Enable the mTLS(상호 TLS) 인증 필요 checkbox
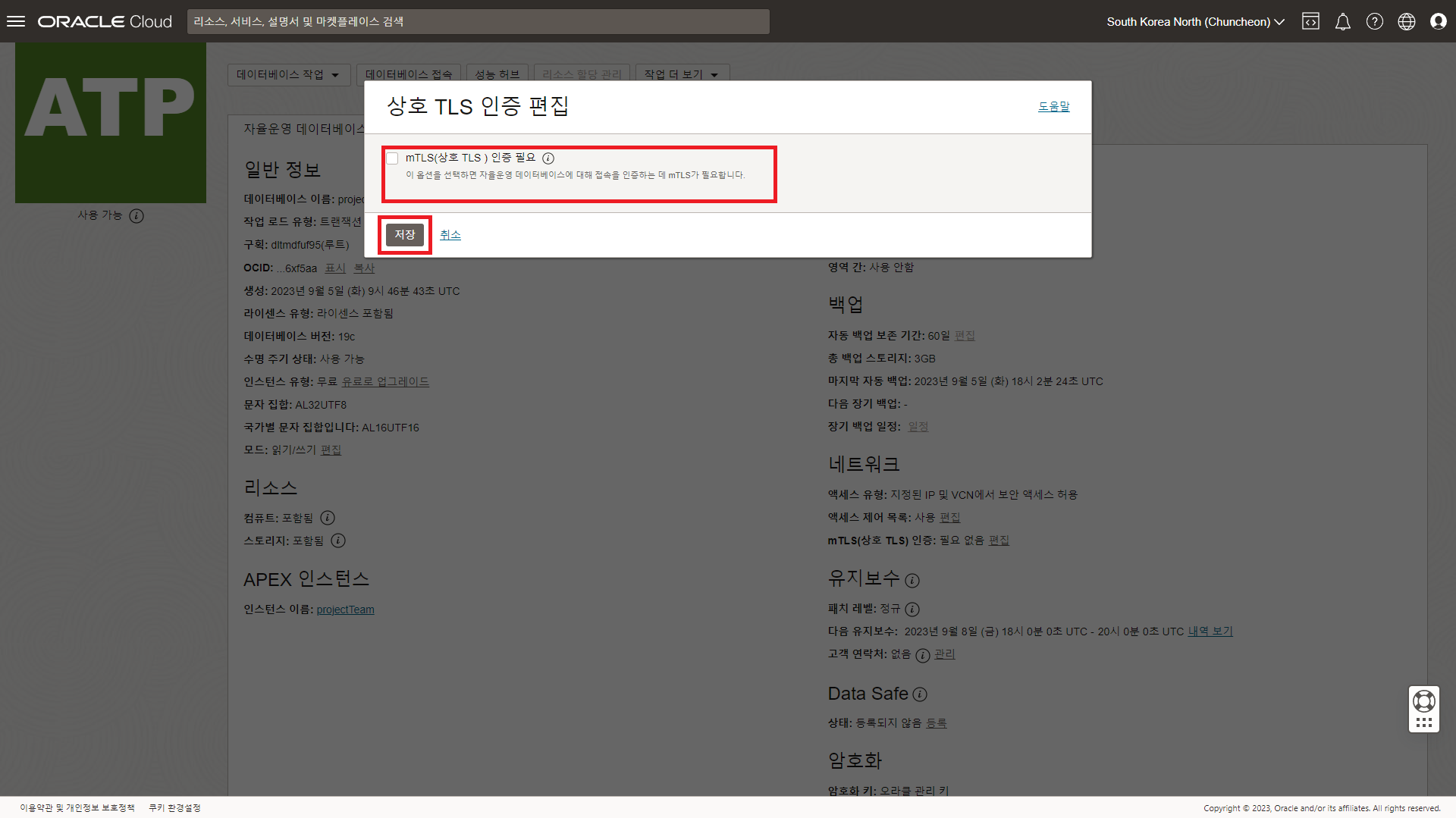 coord(392,158)
